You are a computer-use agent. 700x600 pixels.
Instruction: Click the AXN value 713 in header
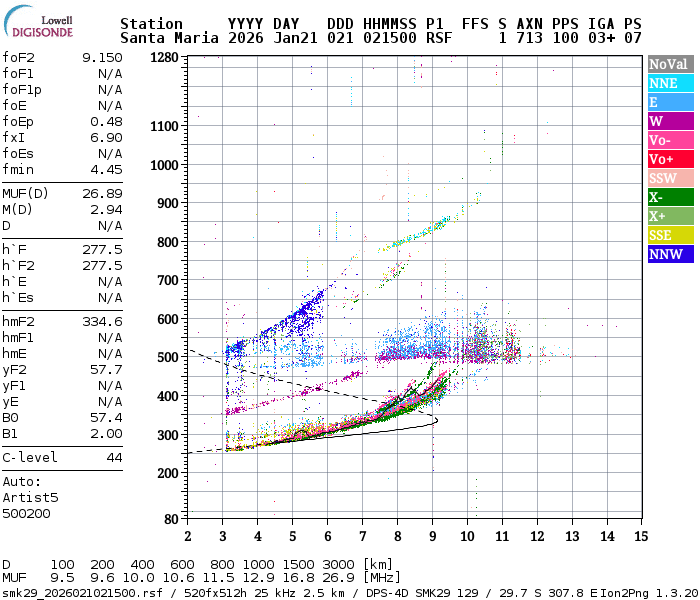(x=529, y=38)
